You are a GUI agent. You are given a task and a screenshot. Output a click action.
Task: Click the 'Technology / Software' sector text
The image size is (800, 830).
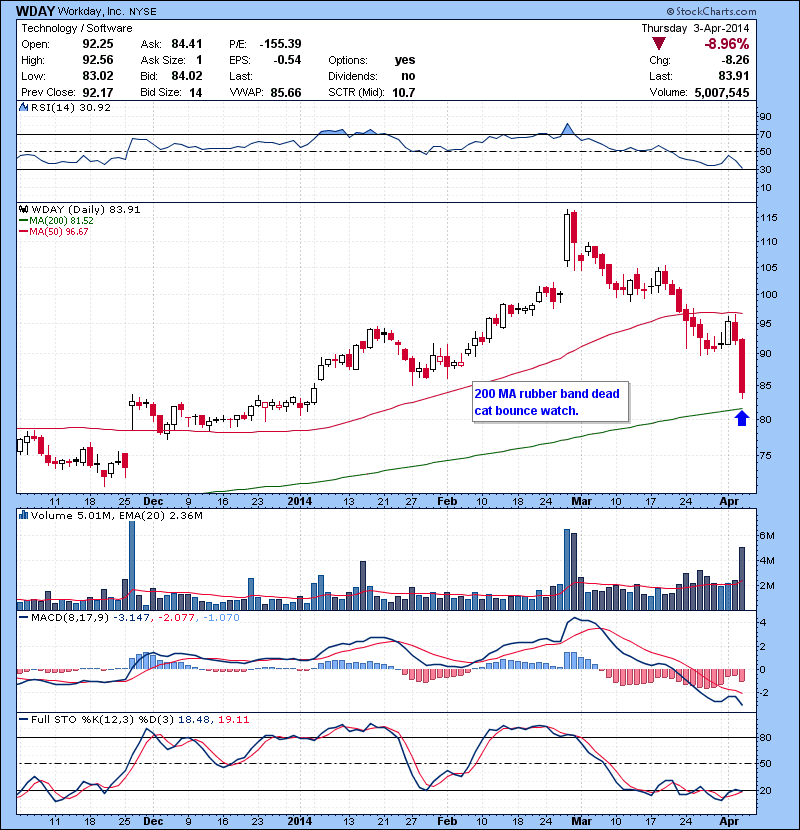coord(77,28)
